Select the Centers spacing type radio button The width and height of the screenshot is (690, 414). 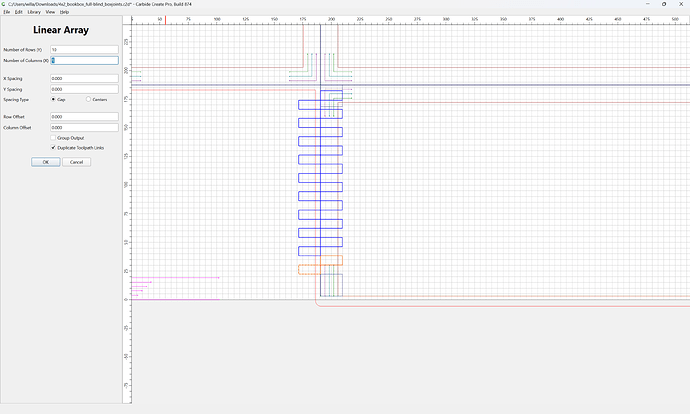(88, 99)
